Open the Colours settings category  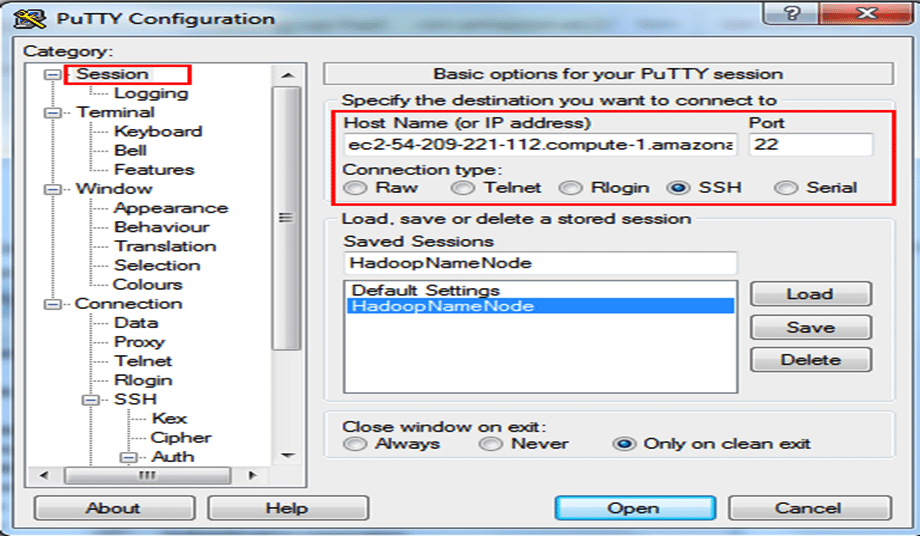[x=147, y=284]
